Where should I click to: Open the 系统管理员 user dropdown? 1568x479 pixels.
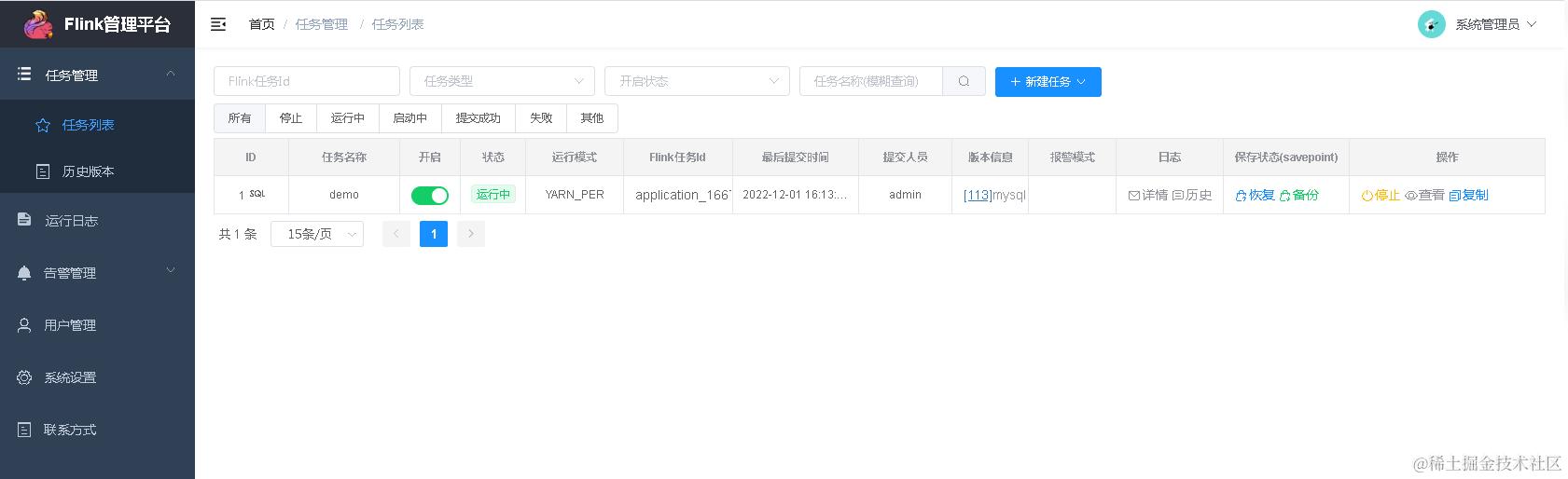(1495, 24)
